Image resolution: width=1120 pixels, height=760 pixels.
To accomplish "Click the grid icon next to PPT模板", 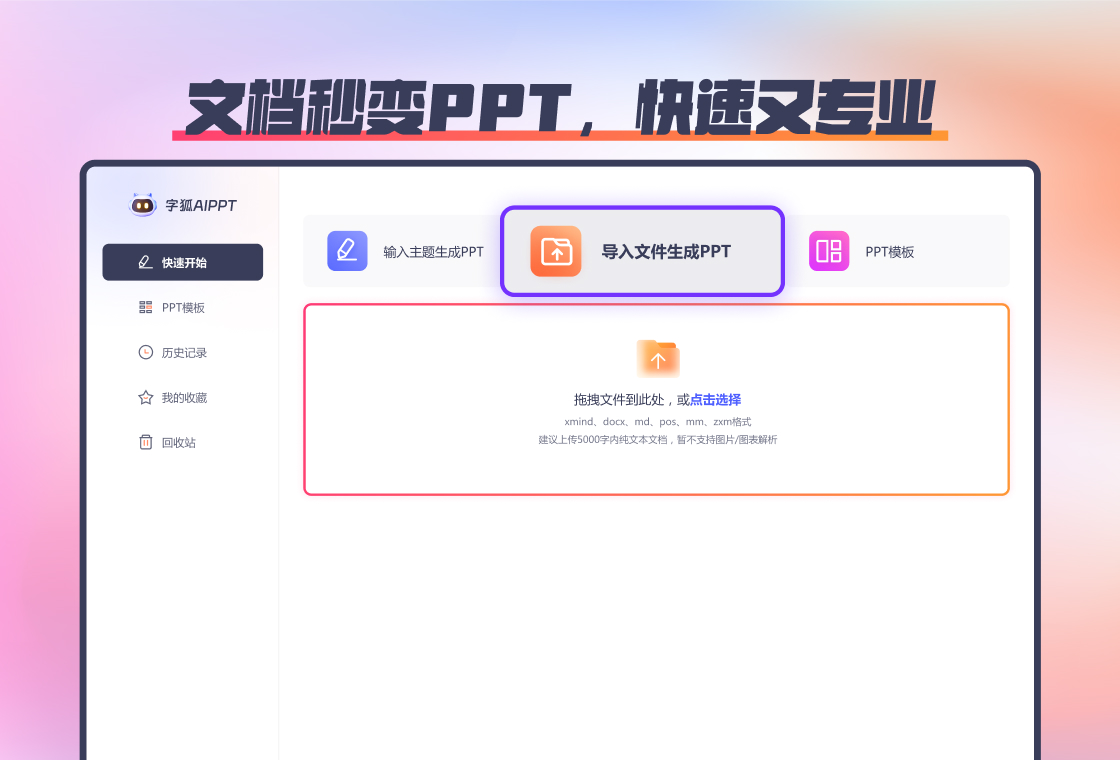I will (145, 307).
